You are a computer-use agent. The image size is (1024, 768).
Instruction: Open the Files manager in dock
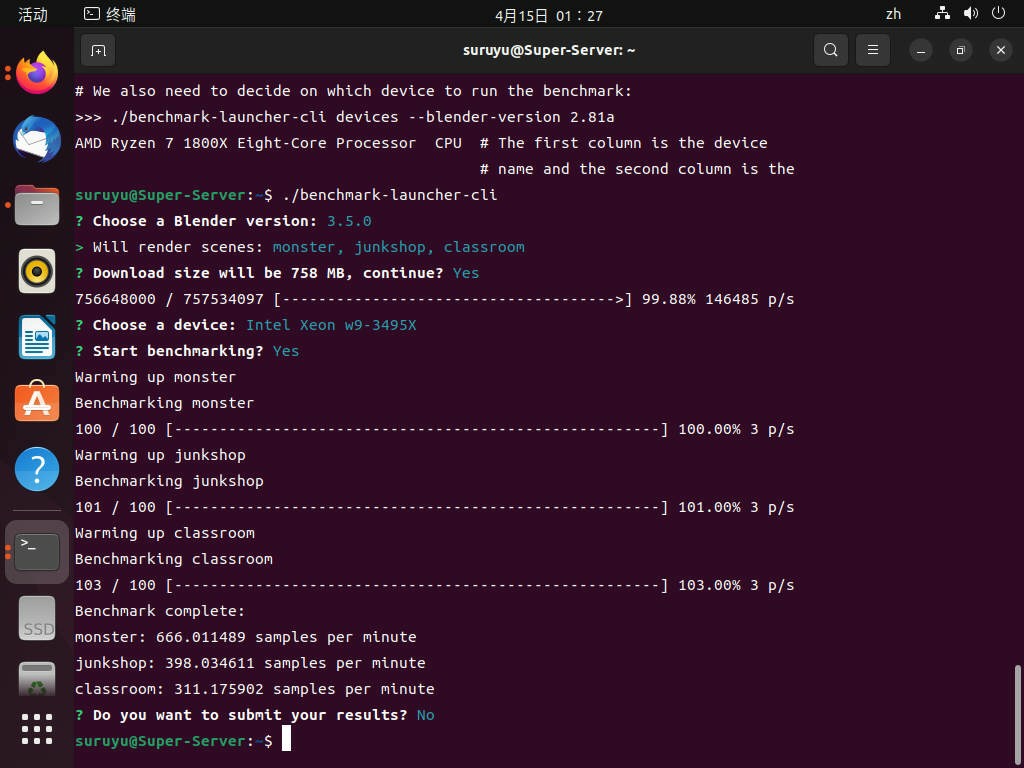[37, 205]
